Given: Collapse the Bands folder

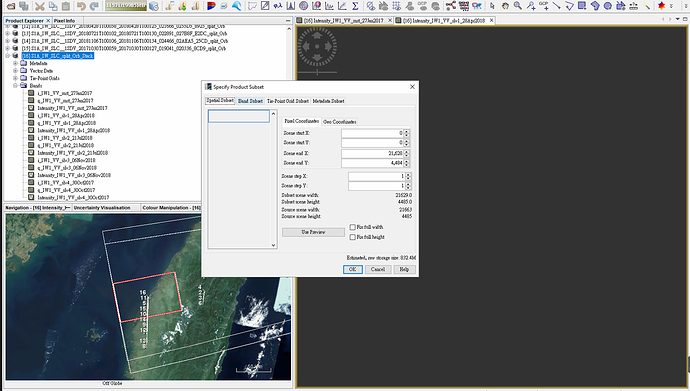Looking at the screenshot, I should [x=15, y=86].
